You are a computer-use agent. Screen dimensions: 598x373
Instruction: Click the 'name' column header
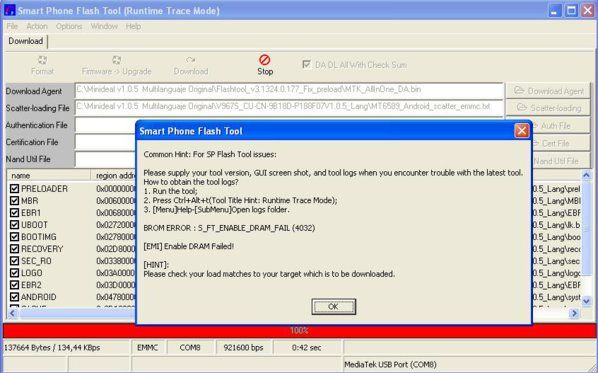click(49, 175)
